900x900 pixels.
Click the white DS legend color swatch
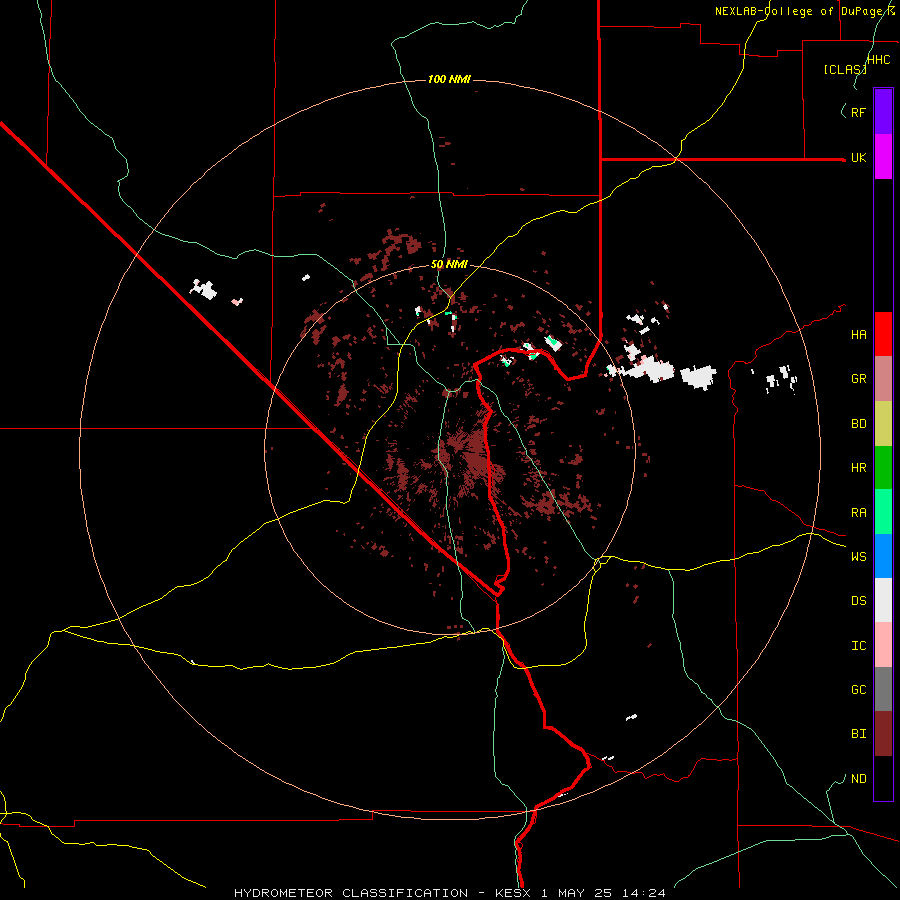[883, 600]
